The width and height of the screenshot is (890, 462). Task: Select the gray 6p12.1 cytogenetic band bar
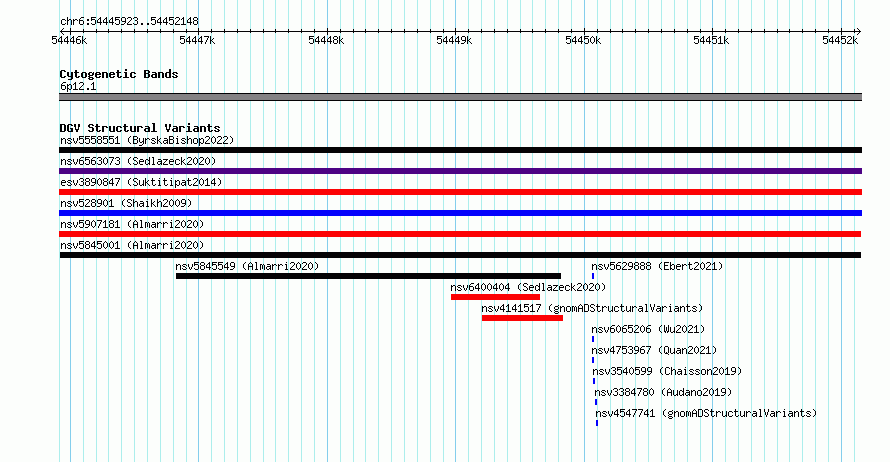click(x=460, y=97)
